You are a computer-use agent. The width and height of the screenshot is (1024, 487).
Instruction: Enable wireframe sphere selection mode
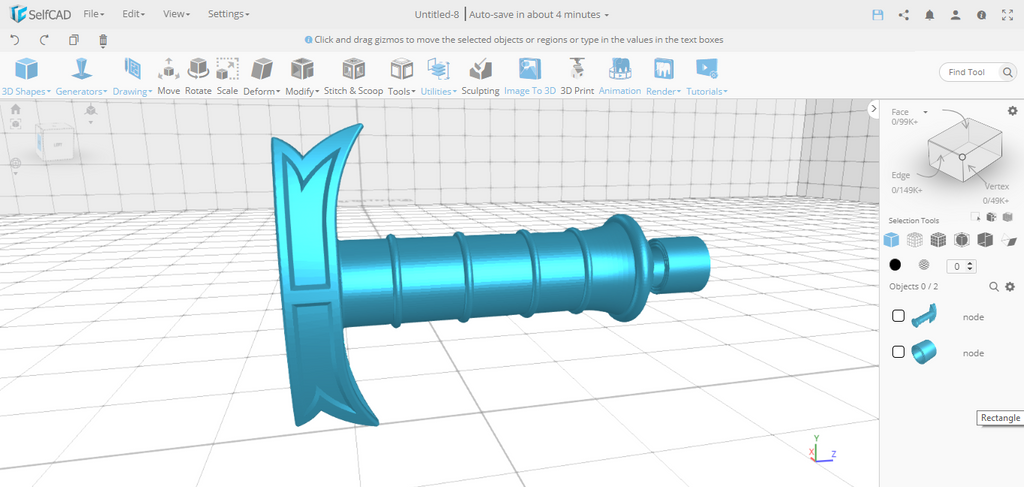914,240
